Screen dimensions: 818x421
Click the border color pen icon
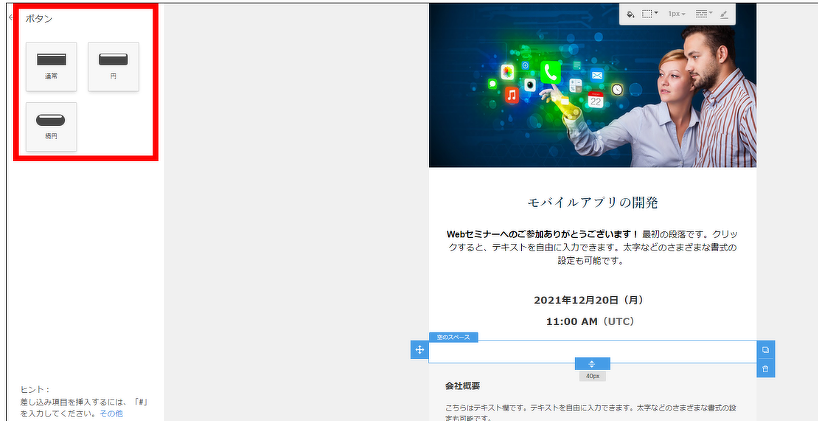pos(724,14)
